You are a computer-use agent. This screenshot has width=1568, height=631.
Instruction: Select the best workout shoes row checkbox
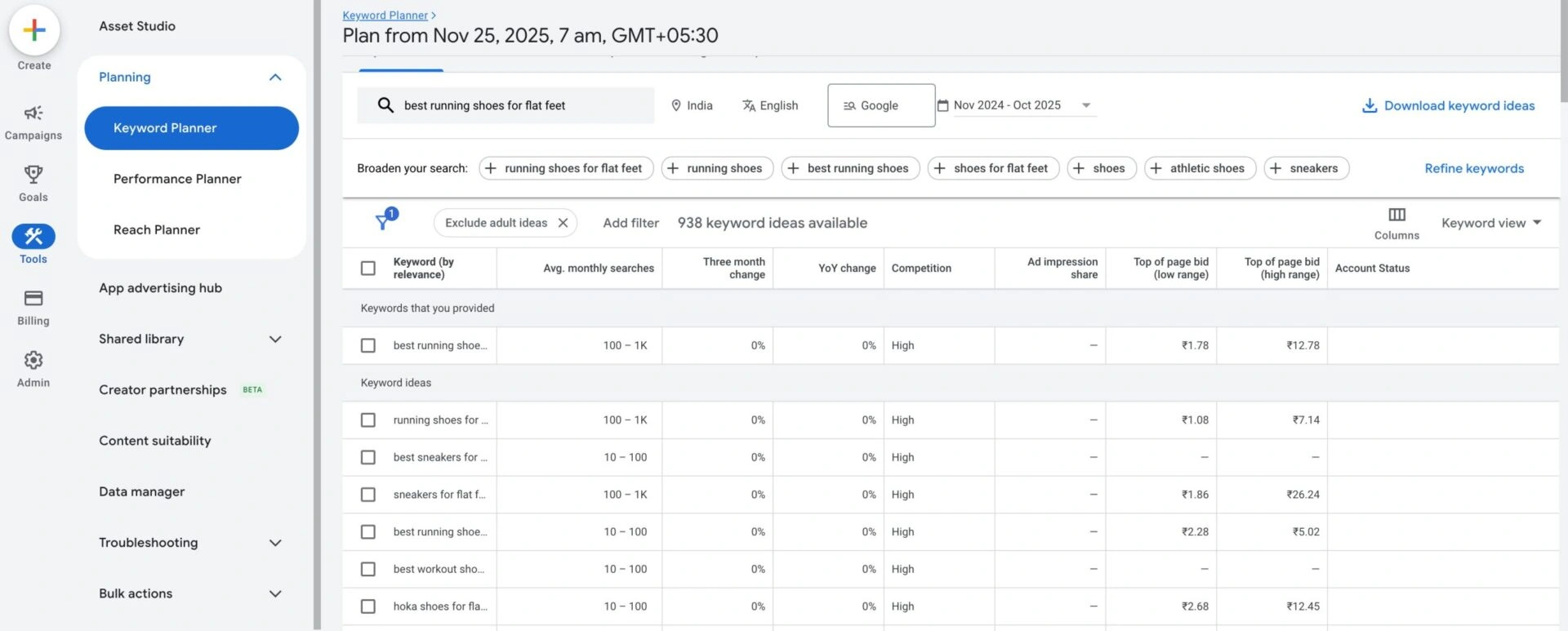(x=368, y=569)
